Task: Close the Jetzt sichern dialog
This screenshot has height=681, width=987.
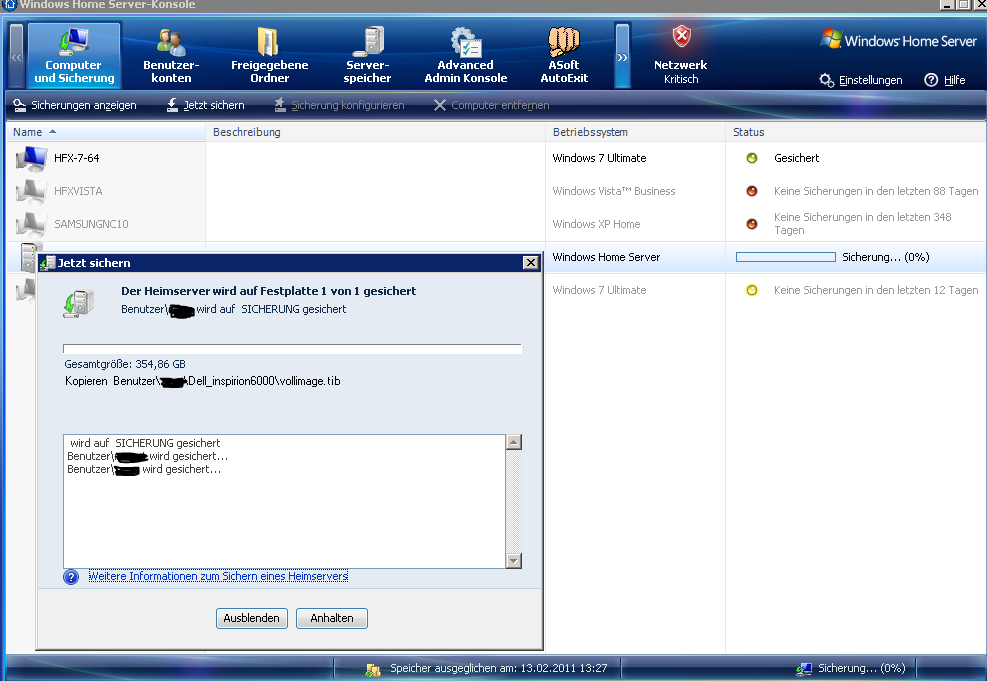Action: pos(531,262)
